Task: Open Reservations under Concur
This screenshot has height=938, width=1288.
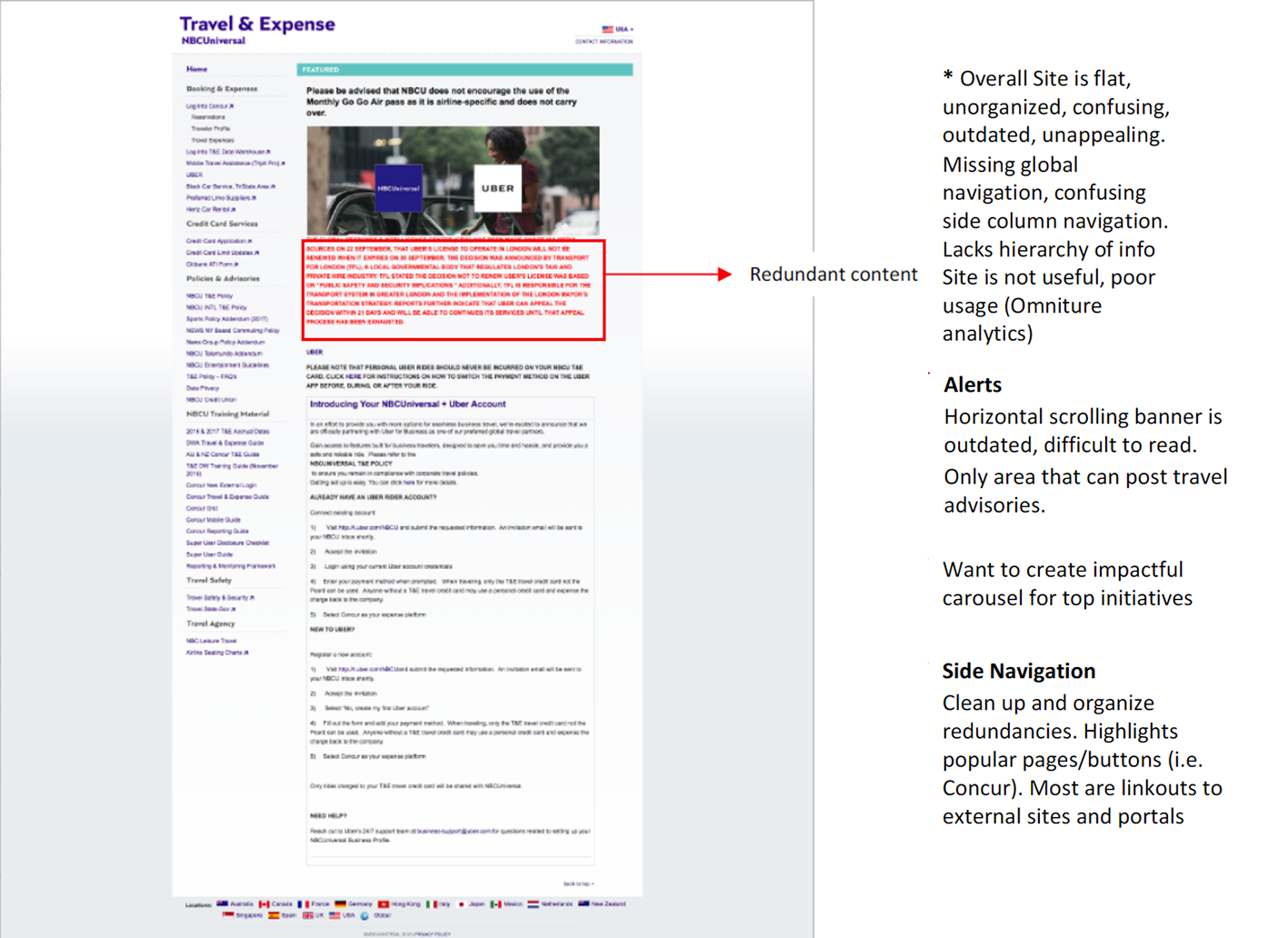Action: tap(208, 117)
